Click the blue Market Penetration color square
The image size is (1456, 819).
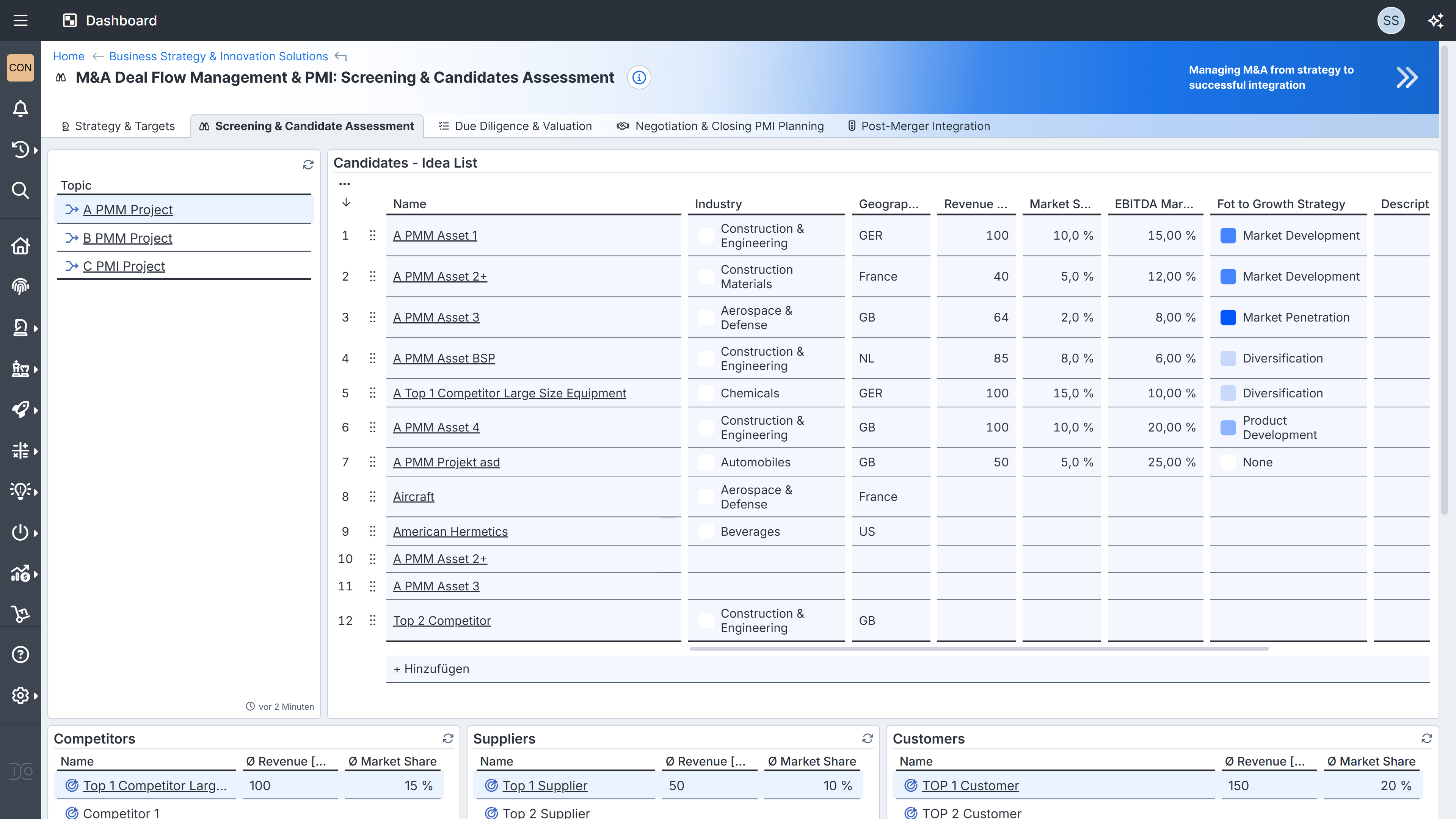click(x=1228, y=317)
